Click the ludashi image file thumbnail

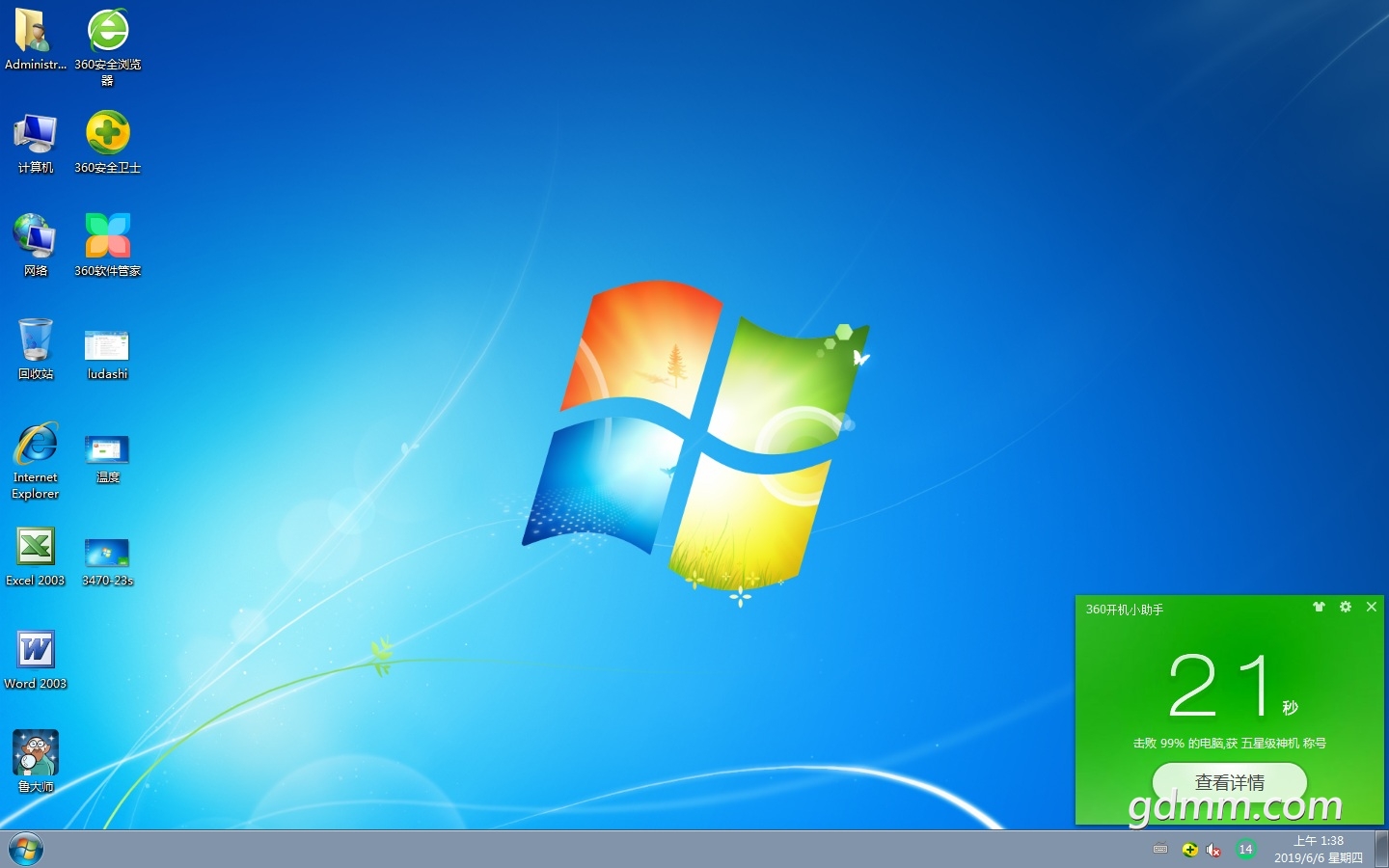[x=107, y=345]
